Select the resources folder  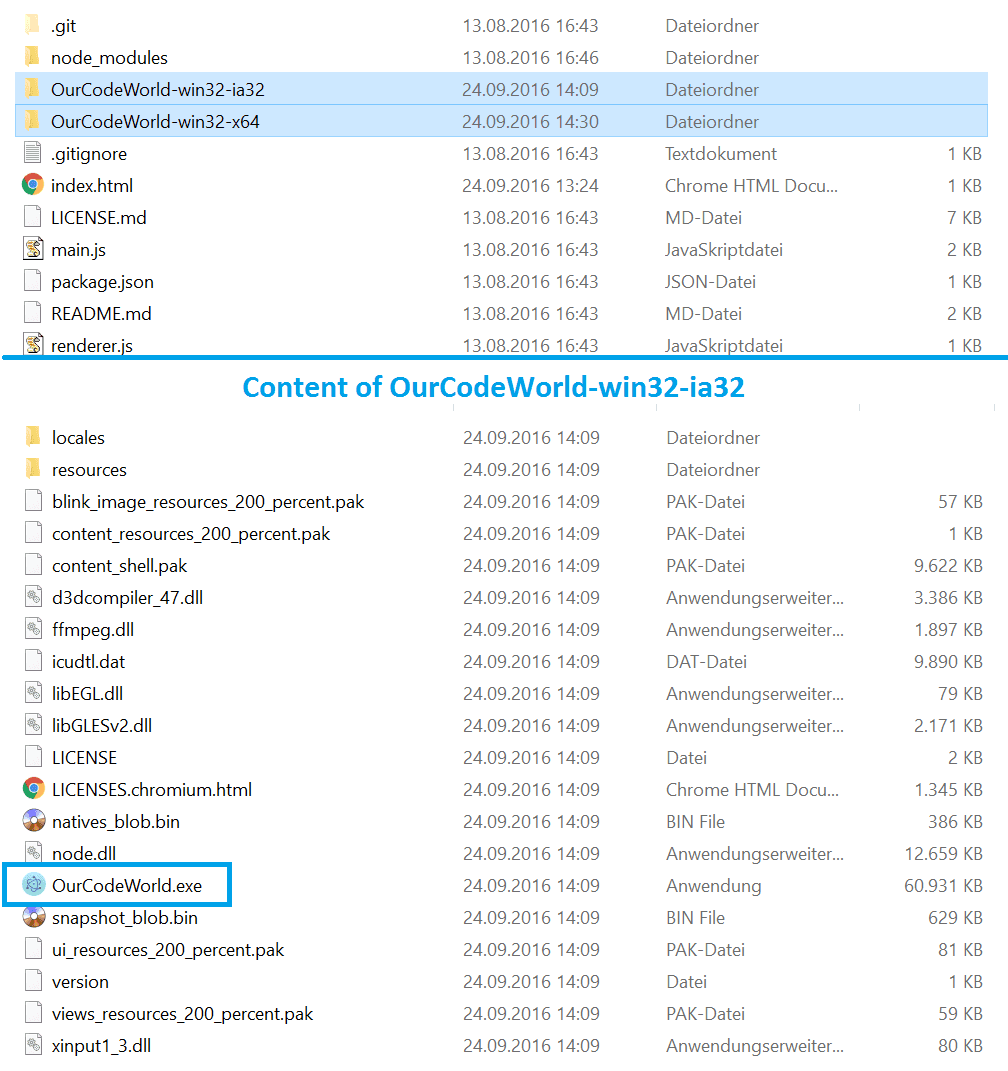[x=89, y=470]
